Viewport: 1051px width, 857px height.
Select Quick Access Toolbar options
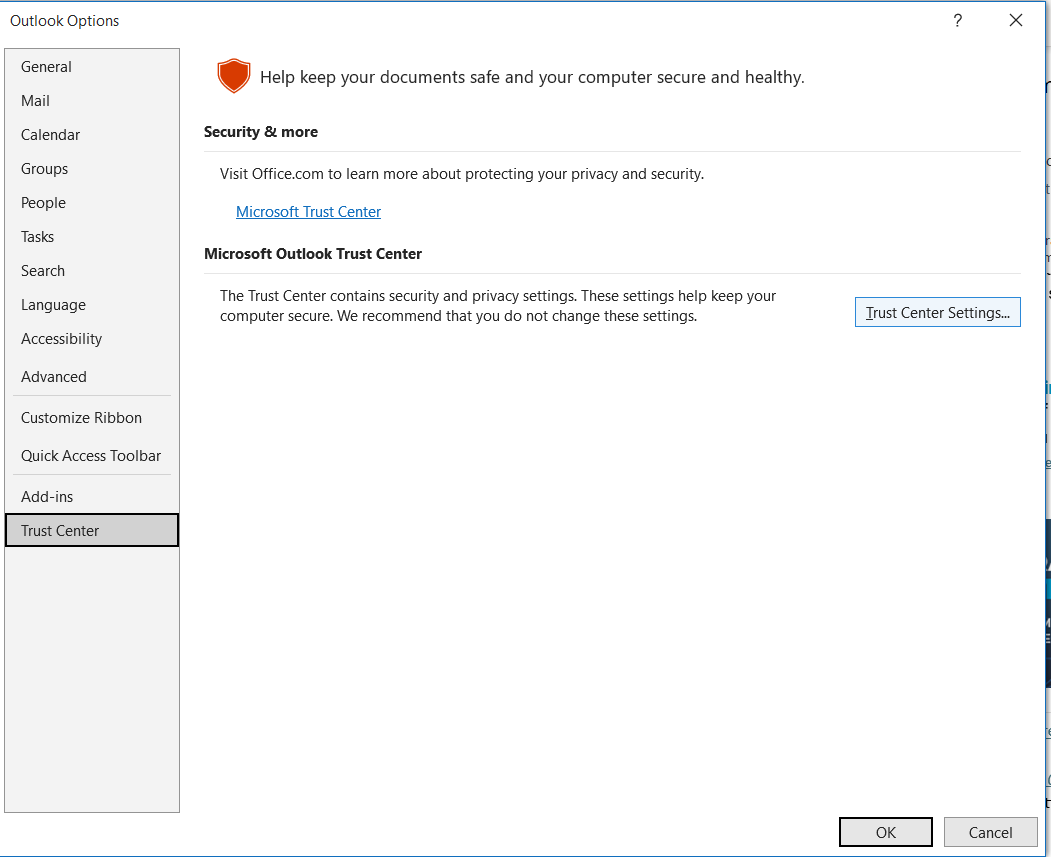click(92, 456)
